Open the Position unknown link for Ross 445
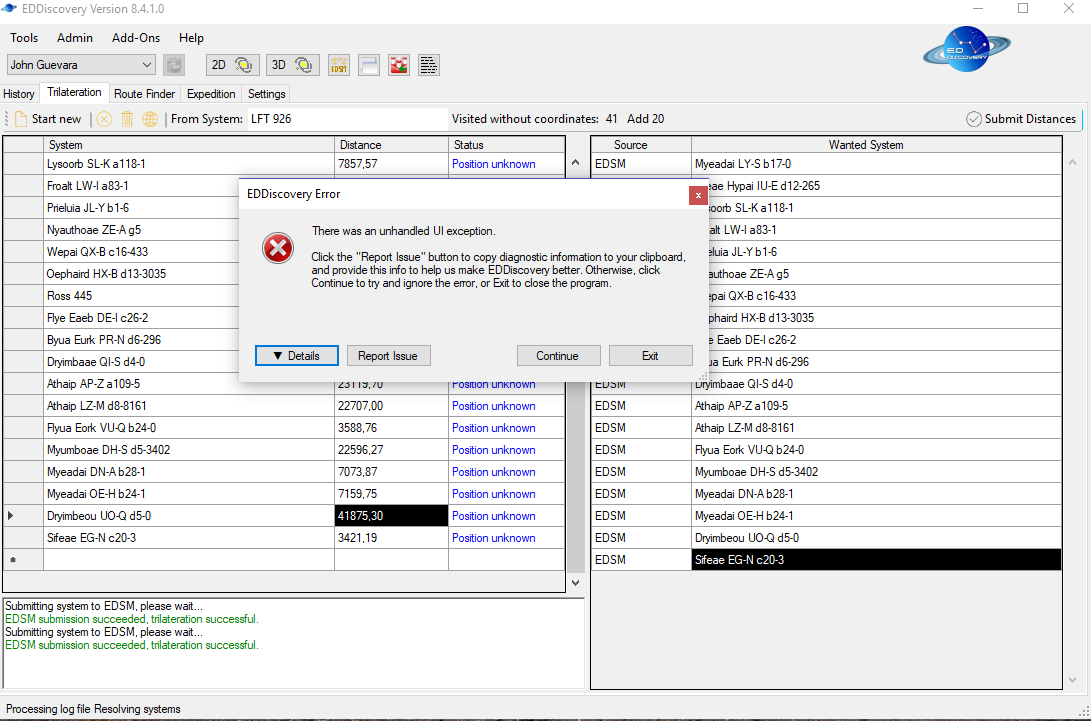Viewport: 1091px width, 721px height. point(493,295)
